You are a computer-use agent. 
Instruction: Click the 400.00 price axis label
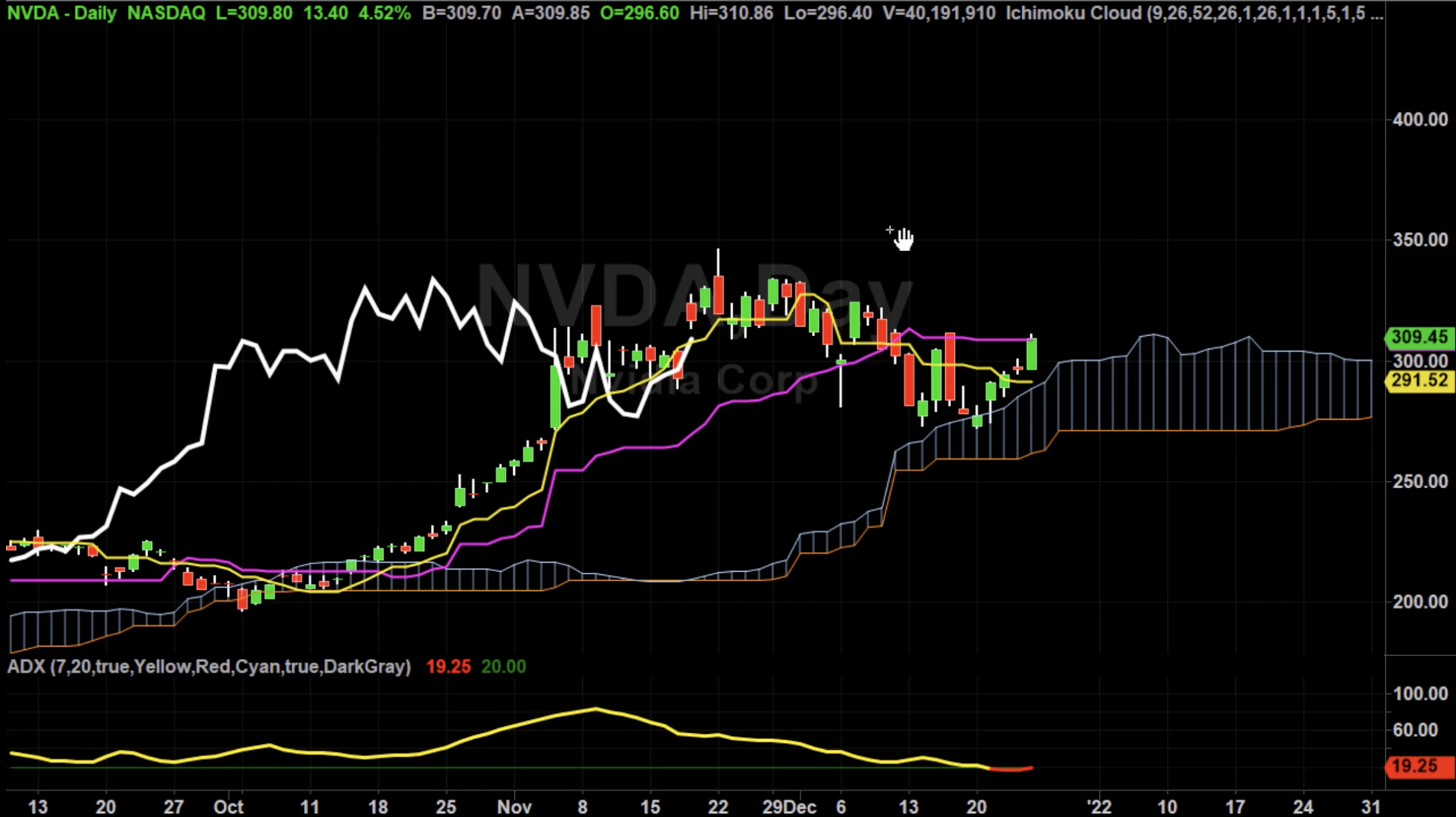click(x=1420, y=120)
